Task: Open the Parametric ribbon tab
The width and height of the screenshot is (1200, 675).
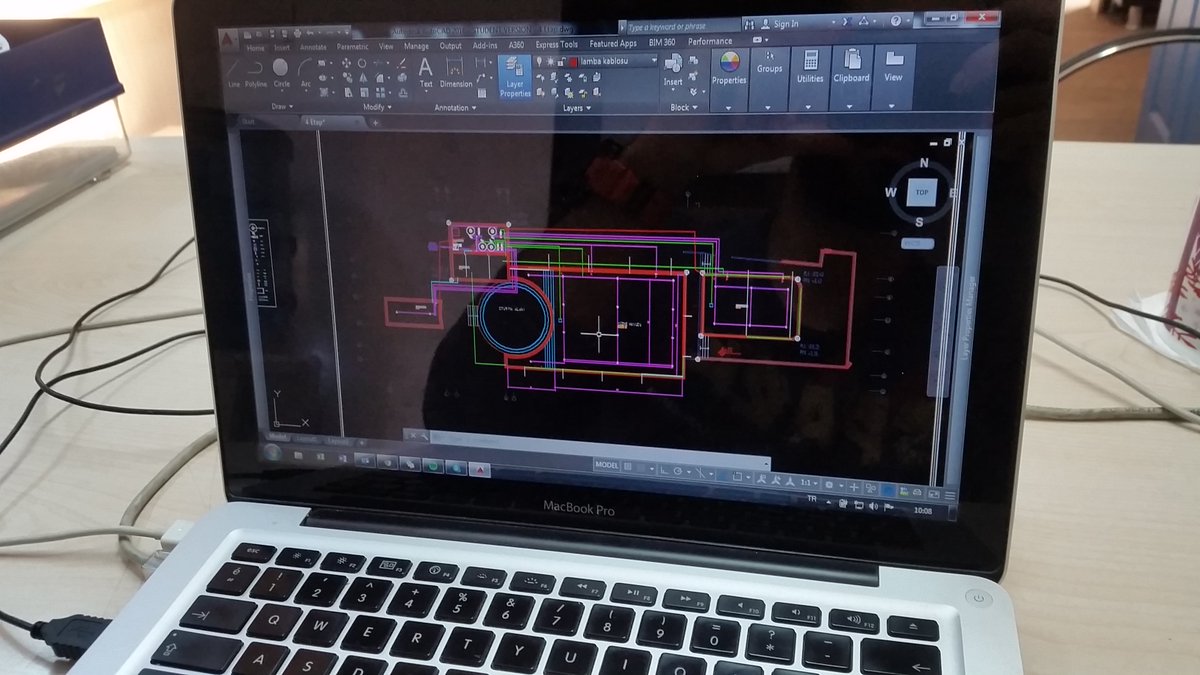Action: point(352,46)
